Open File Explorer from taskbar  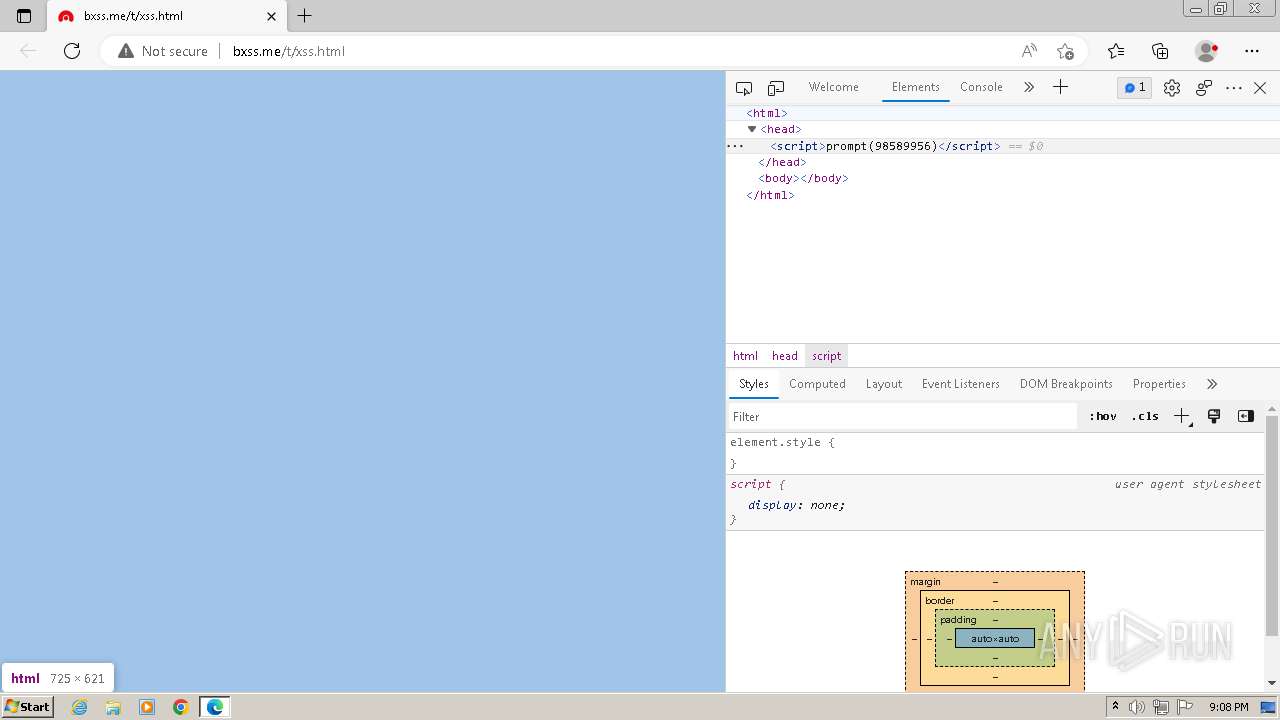[x=113, y=707]
